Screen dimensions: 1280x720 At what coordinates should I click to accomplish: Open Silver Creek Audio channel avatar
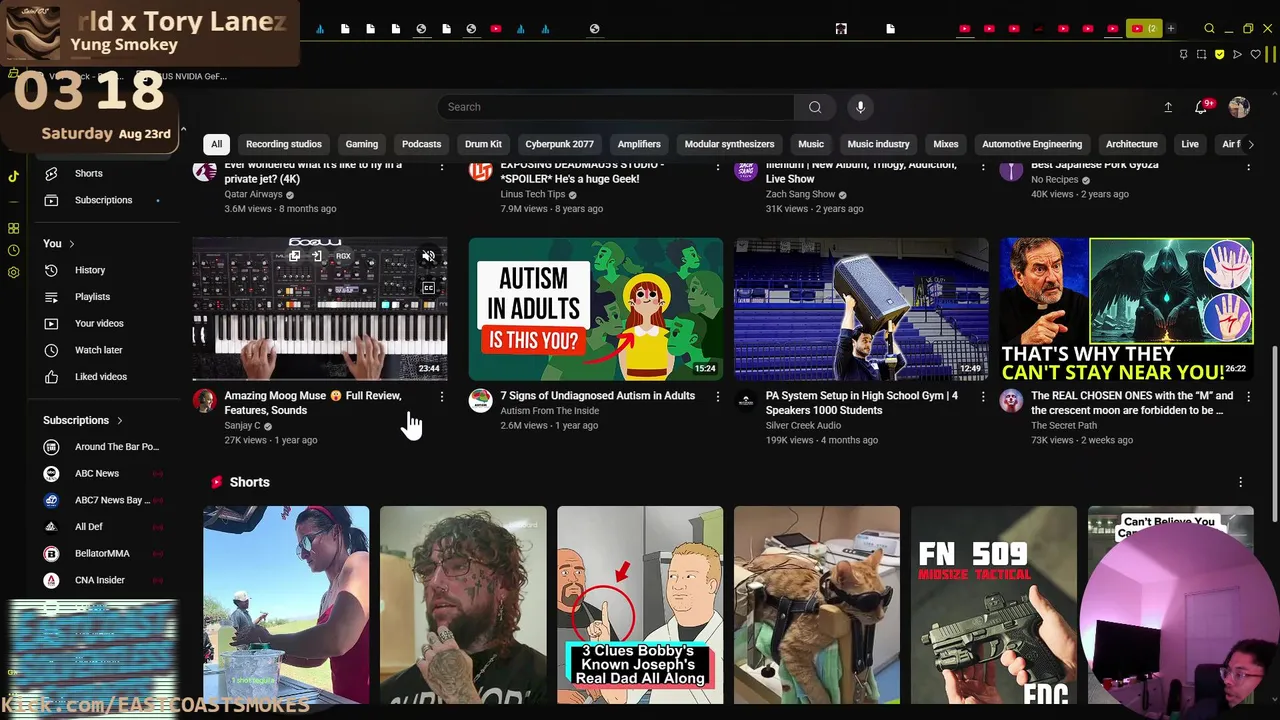point(746,401)
